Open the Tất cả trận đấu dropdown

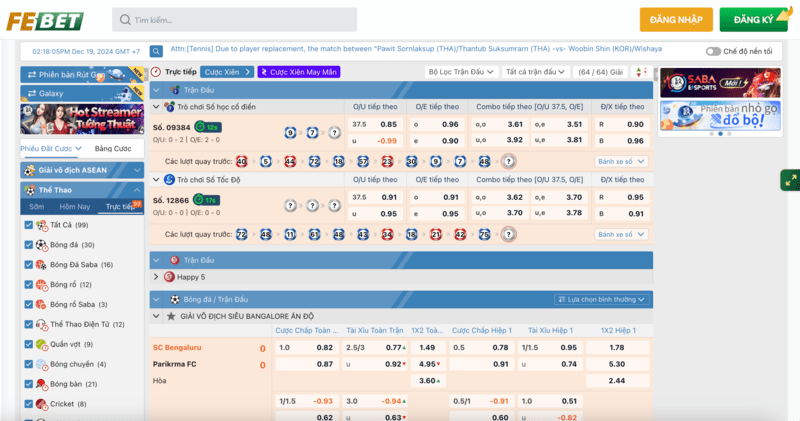click(533, 72)
